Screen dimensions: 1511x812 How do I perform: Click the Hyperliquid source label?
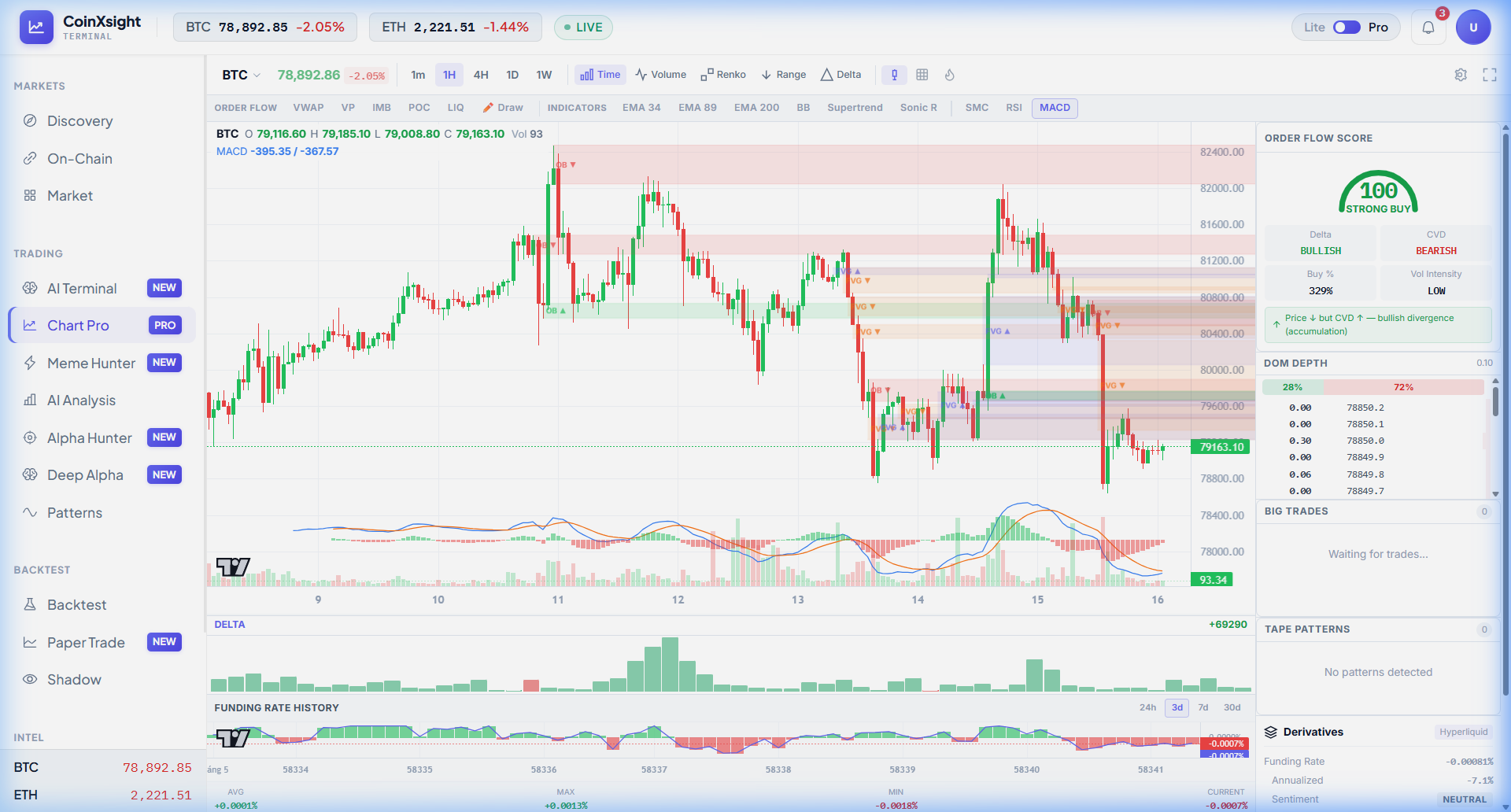[1463, 732]
